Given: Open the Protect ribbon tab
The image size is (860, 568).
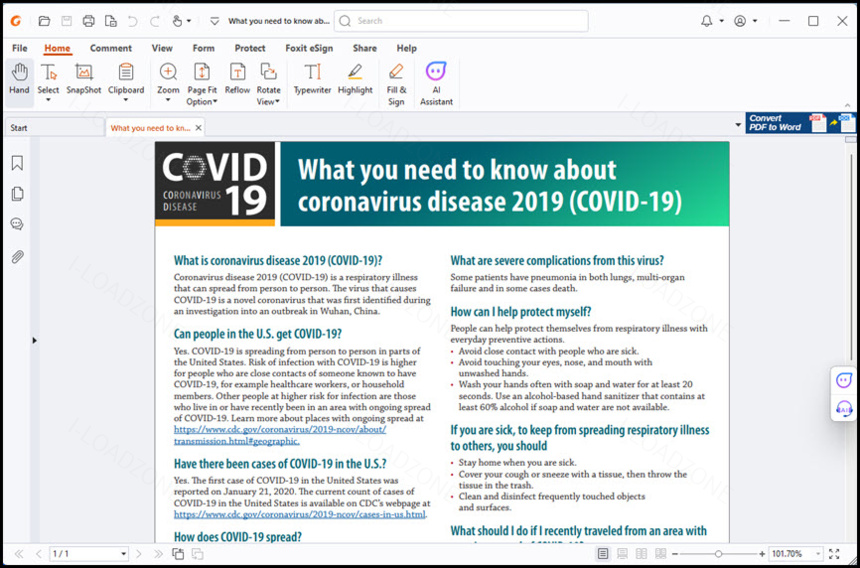Looking at the screenshot, I should click(250, 48).
